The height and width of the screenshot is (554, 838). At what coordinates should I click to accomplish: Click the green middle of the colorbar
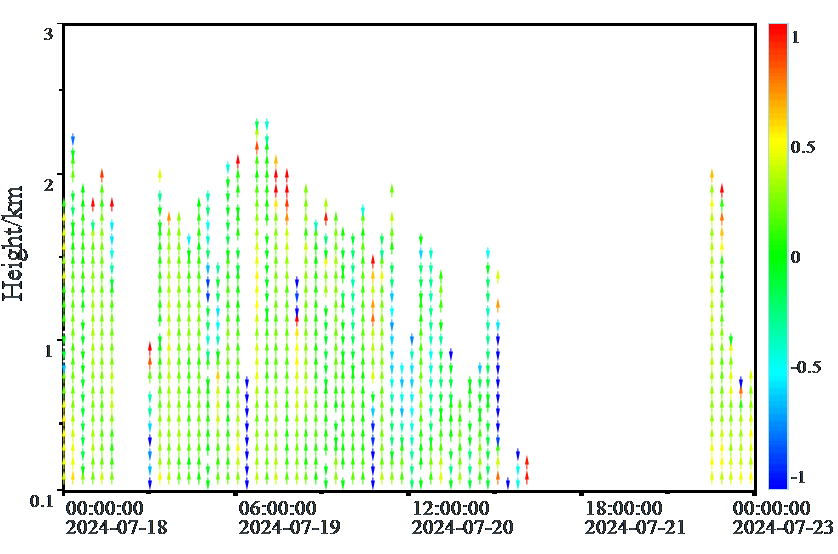click(x=778, y=257)
